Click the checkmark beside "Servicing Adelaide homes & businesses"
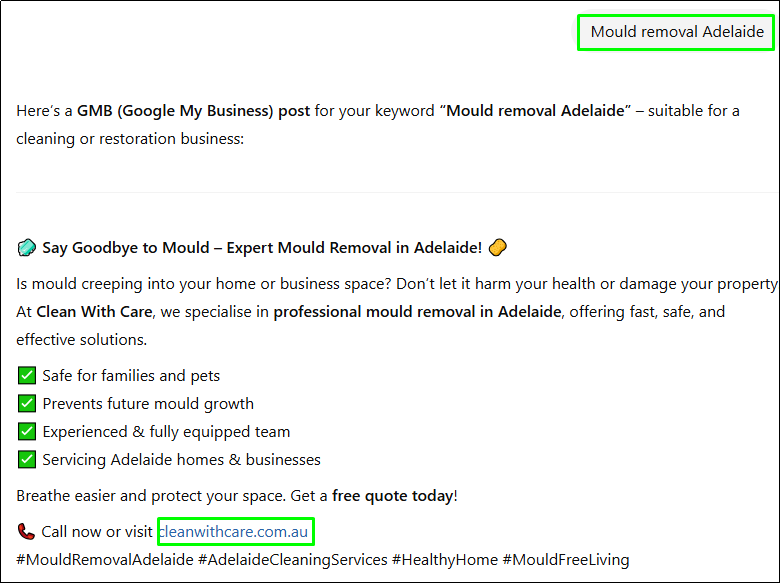The height and width of the screenshot is (583, 780). 27,460
